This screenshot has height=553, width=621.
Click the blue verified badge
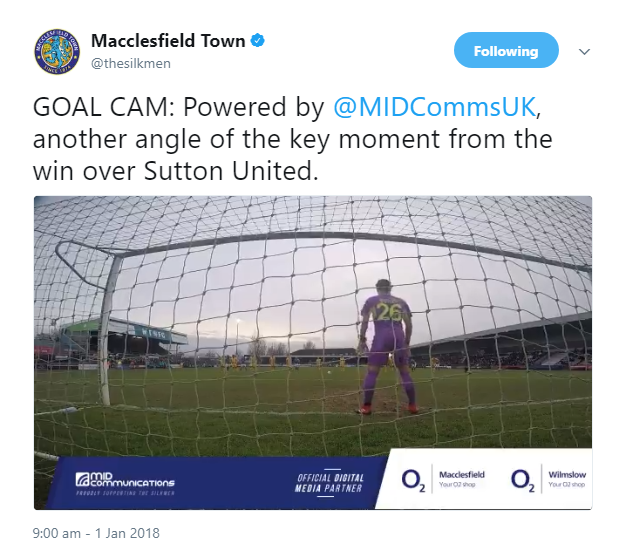[x=258, y=41]
